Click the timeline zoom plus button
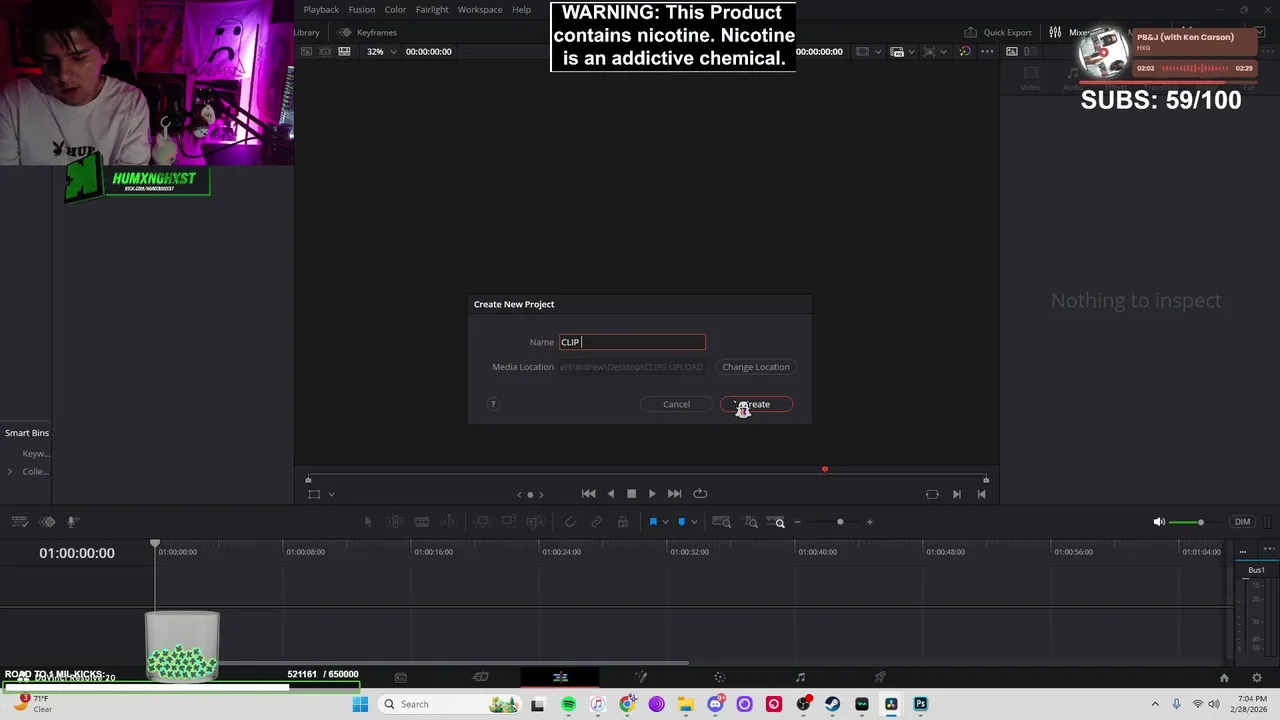This screenshot has width=1280, height=720. 869,522
